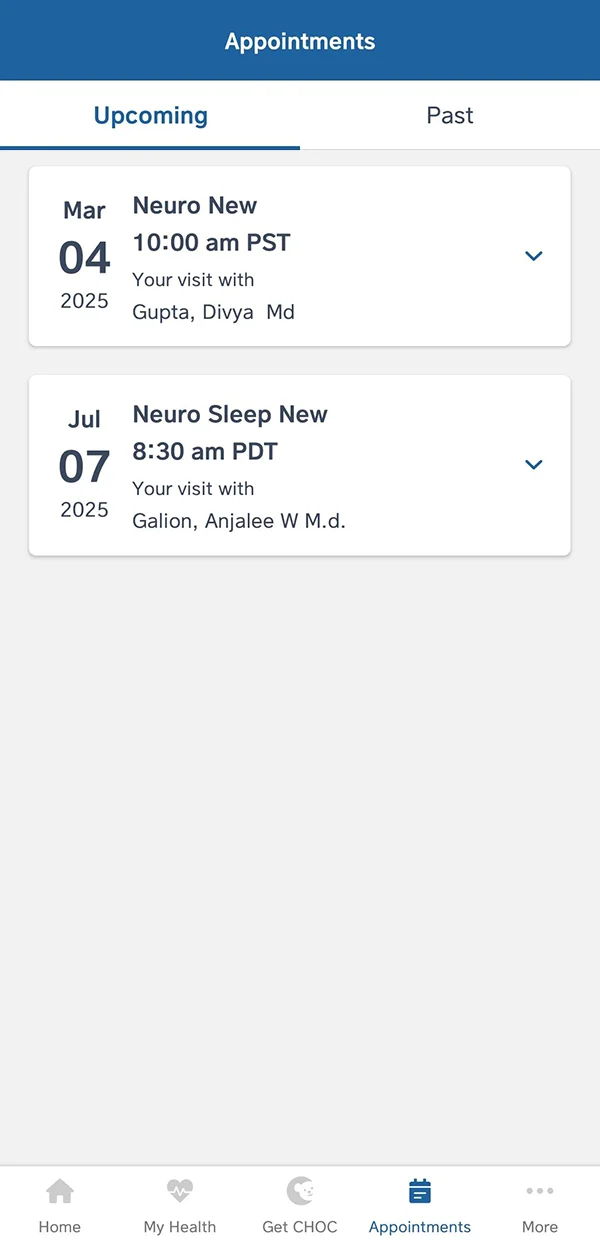Click the Neuro Sleep New appointment title
This screenshot has height=1260, width=600.
pyautogui.click(x=230, y=415)
